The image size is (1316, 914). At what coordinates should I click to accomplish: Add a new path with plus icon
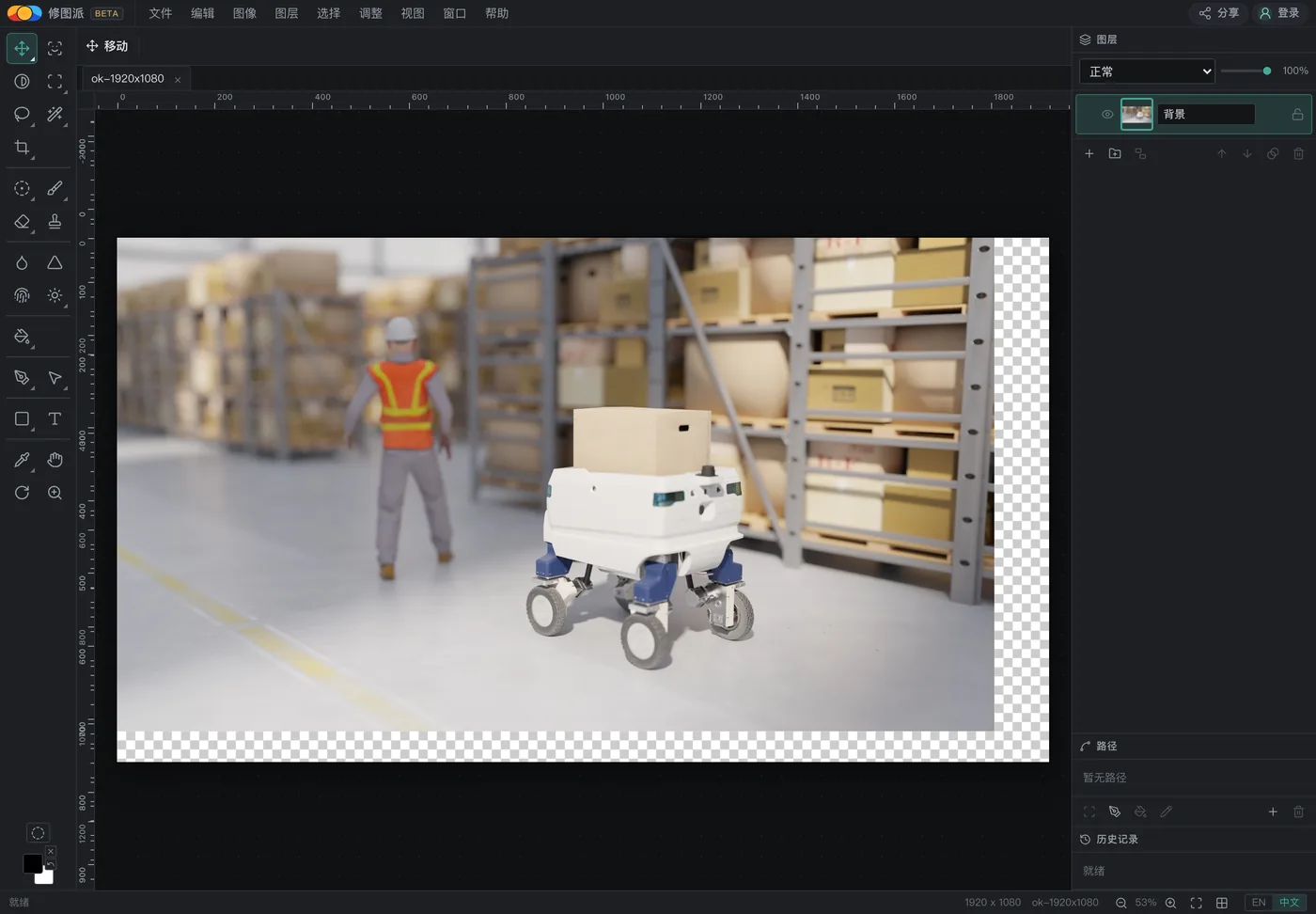click(1273, 812)
